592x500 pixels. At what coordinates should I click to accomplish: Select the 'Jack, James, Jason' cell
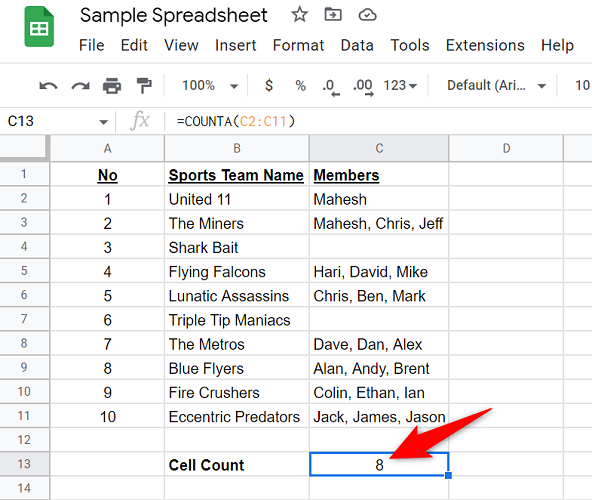[x=379, y=416]
